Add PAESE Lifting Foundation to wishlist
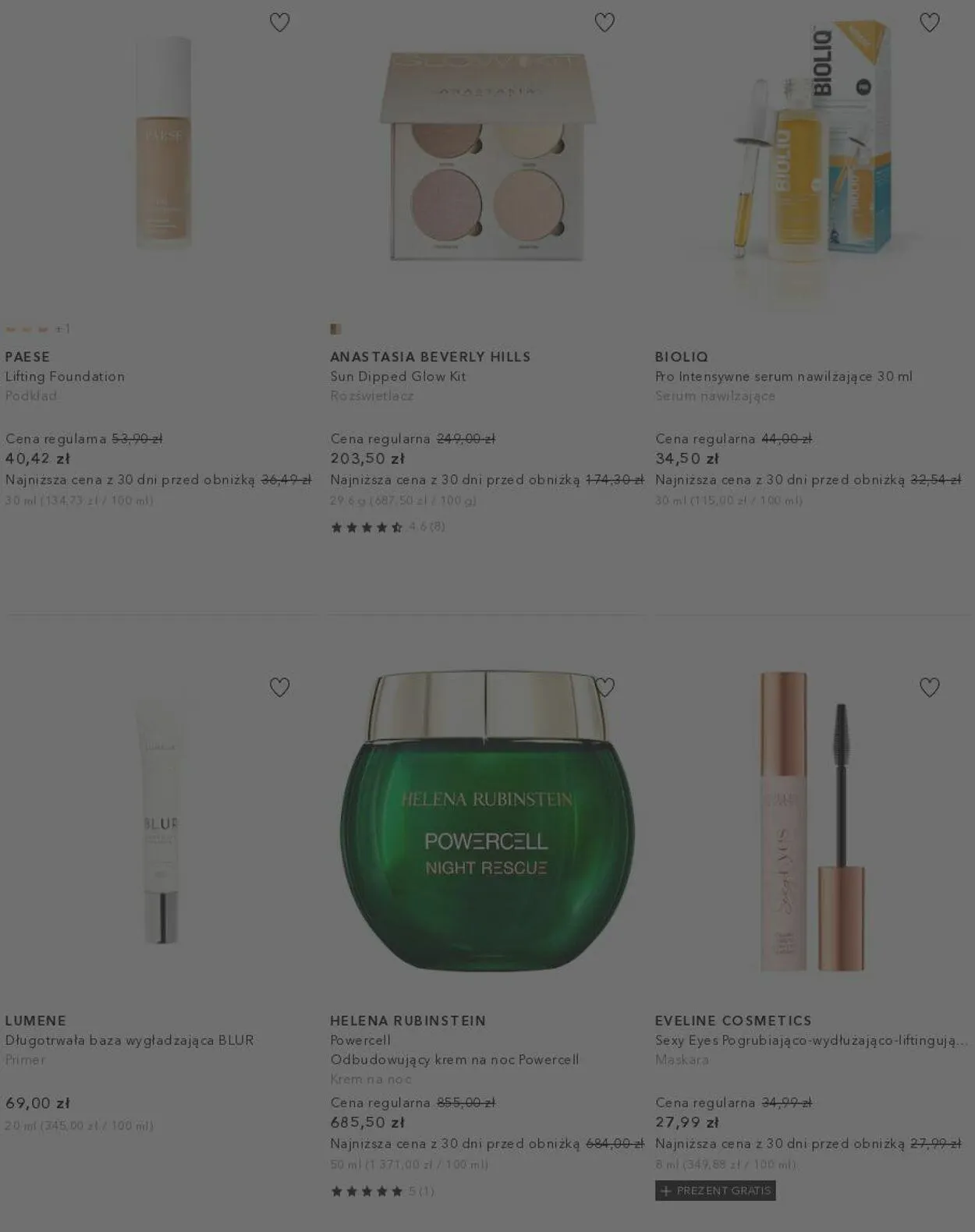 [279, 23]
